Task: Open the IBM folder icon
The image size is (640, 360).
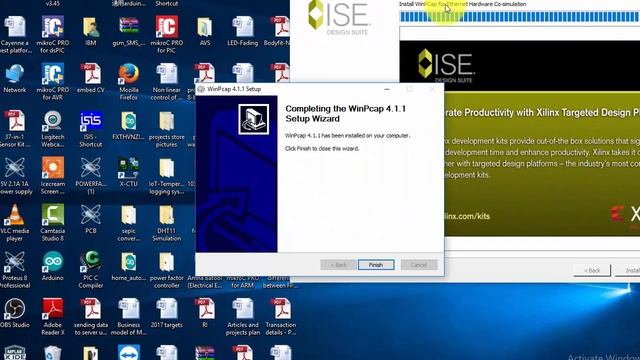Action: pyautogui.click(x=91, y=31)
